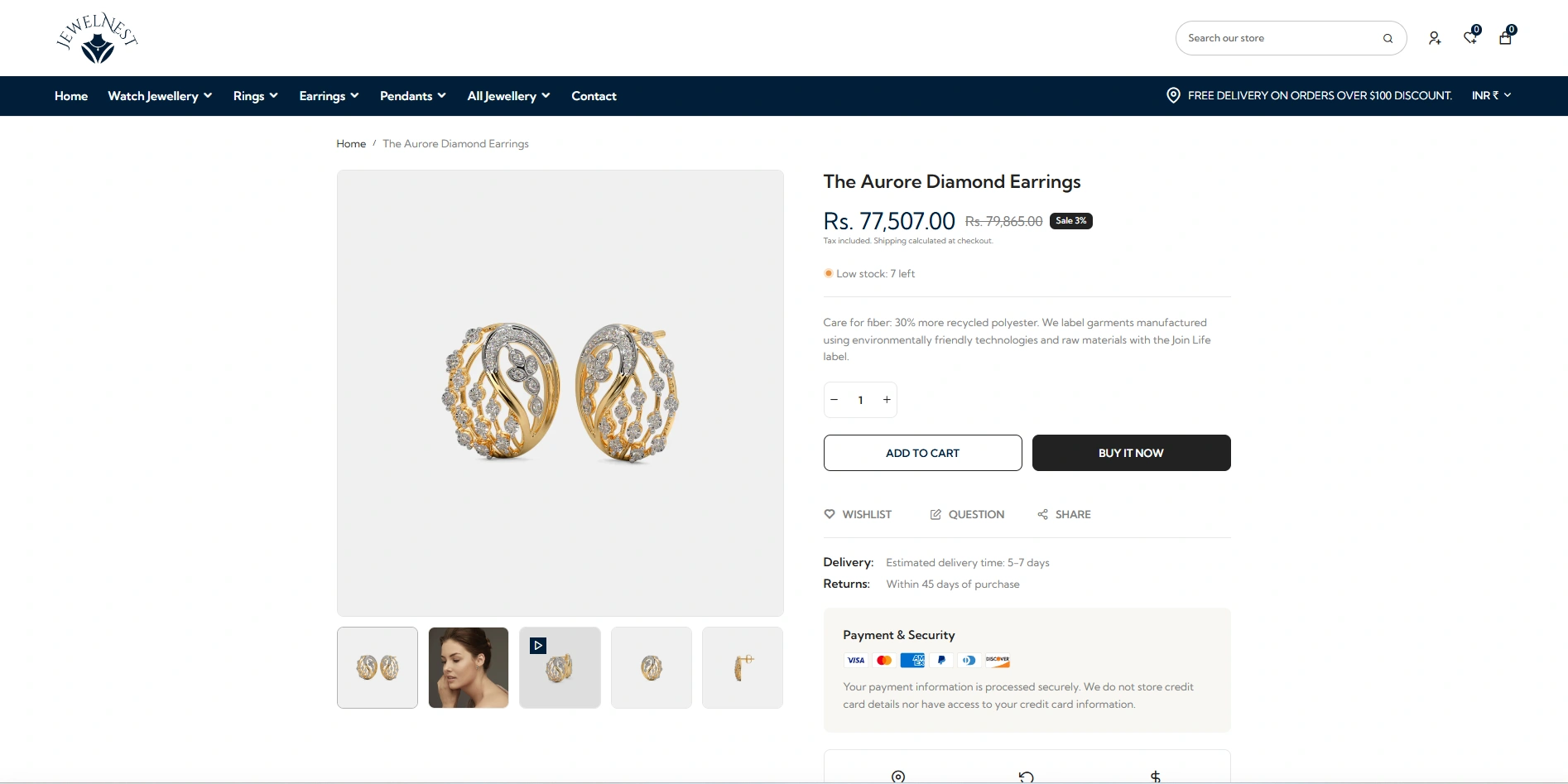Open the shopping bag cart icon
The height and width of the screenshot is (784, 1568).
click(1505, 37)
